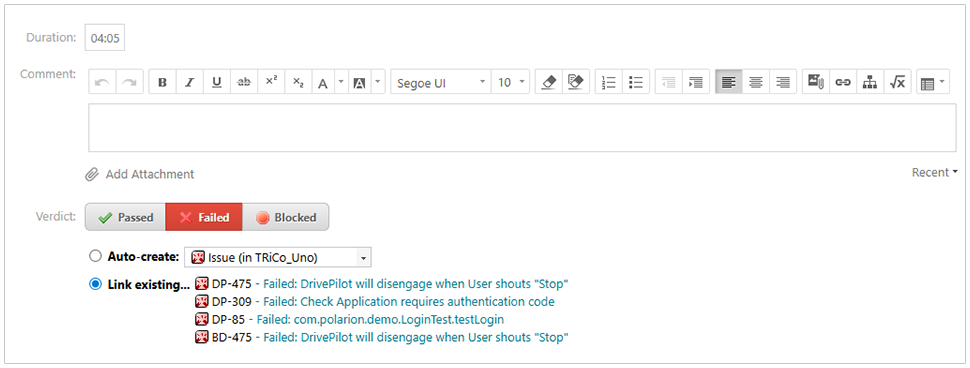970x368 pixels.
Task: Click the font color A button
Action: pyautogui.click(x=322, y=82)
